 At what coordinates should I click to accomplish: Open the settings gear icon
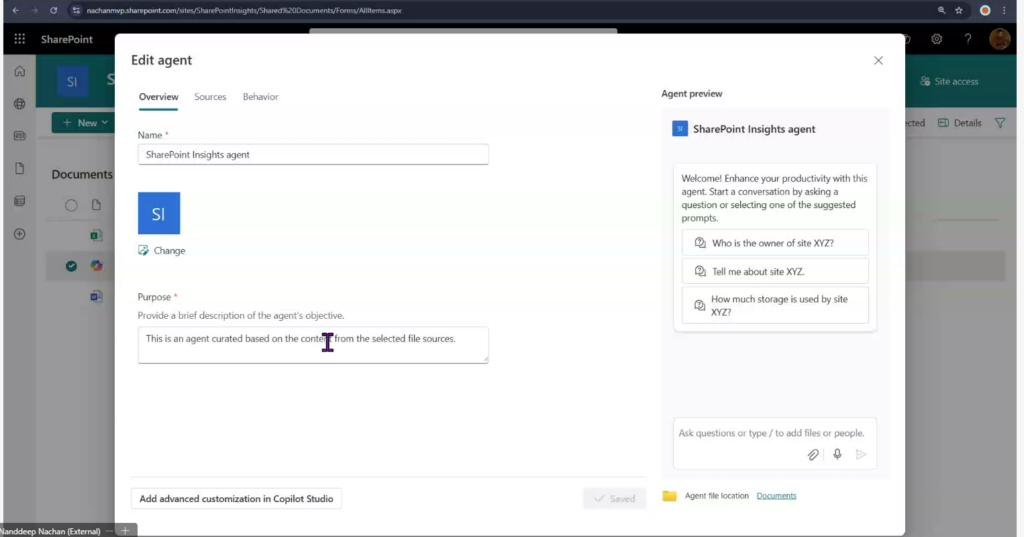pos(936,39)
